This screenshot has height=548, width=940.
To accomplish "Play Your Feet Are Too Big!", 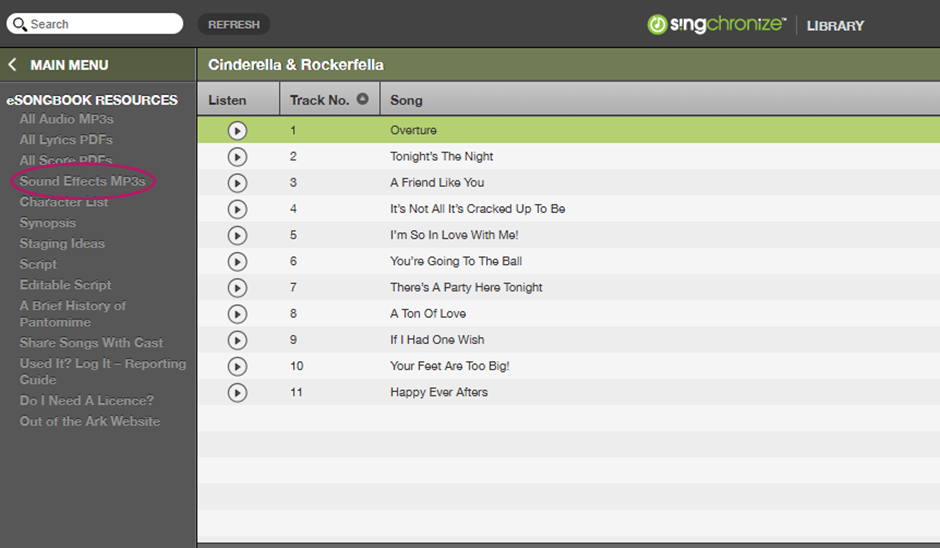I will (x=237, y=366).
